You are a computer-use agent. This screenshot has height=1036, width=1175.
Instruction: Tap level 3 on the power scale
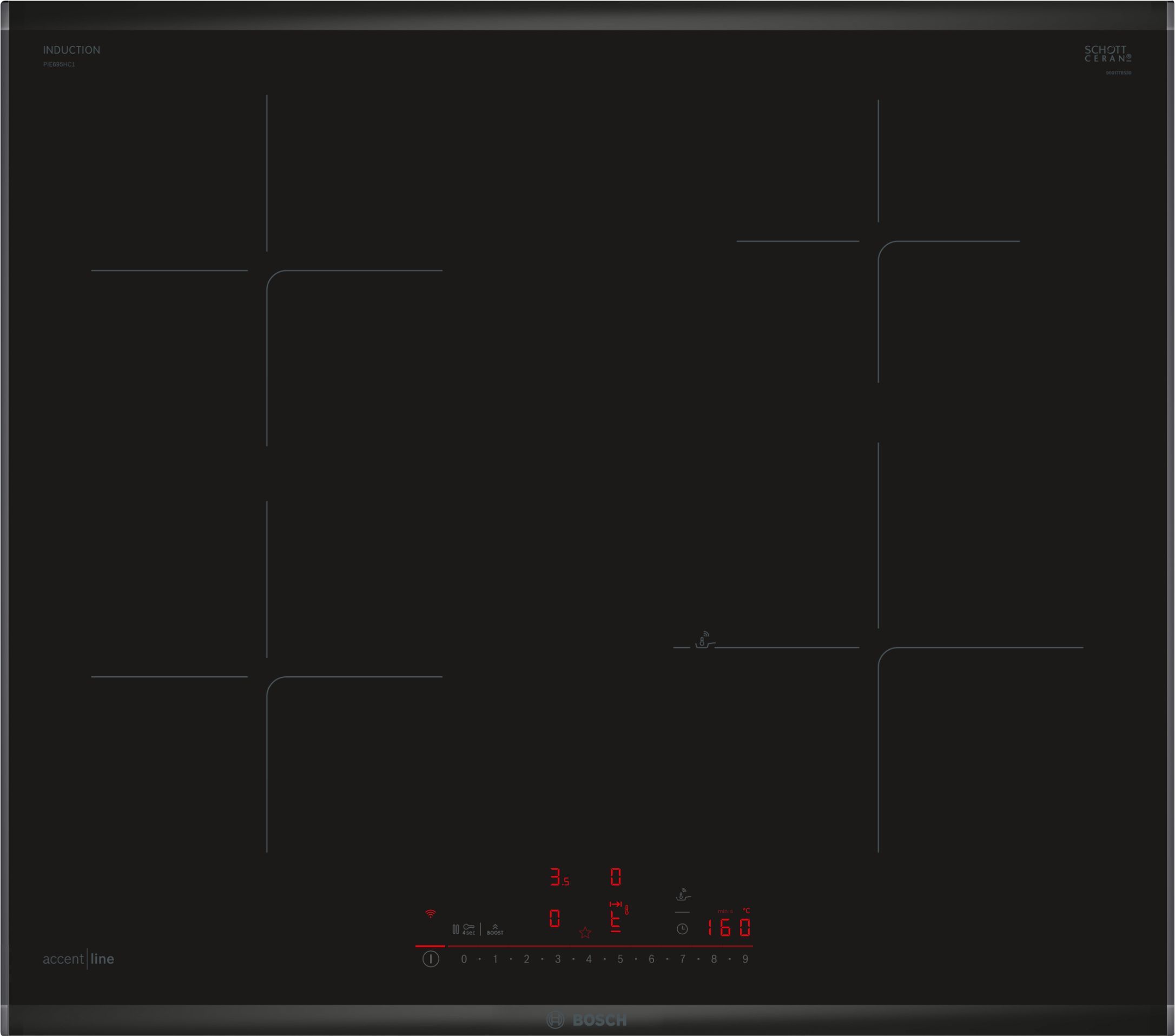point(558,959)
